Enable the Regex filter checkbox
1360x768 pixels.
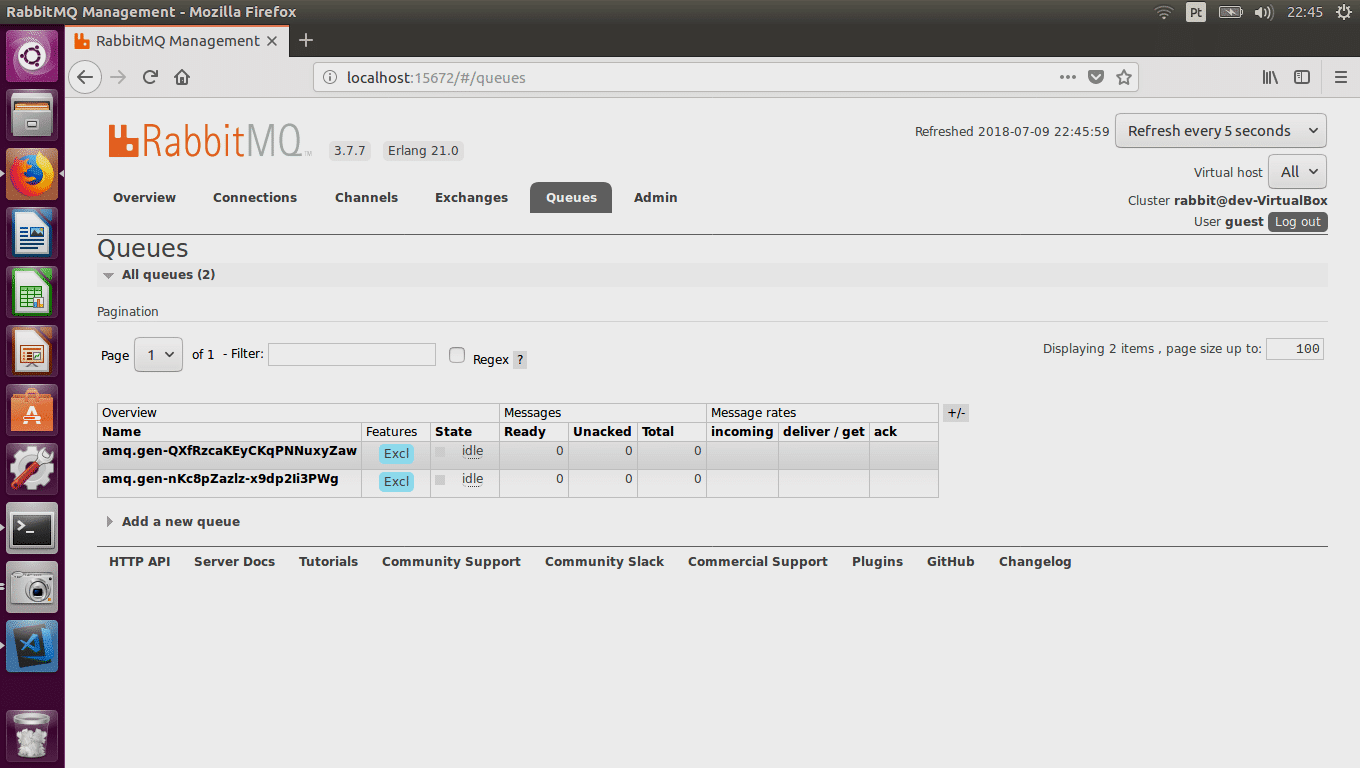tap(457, 355)
